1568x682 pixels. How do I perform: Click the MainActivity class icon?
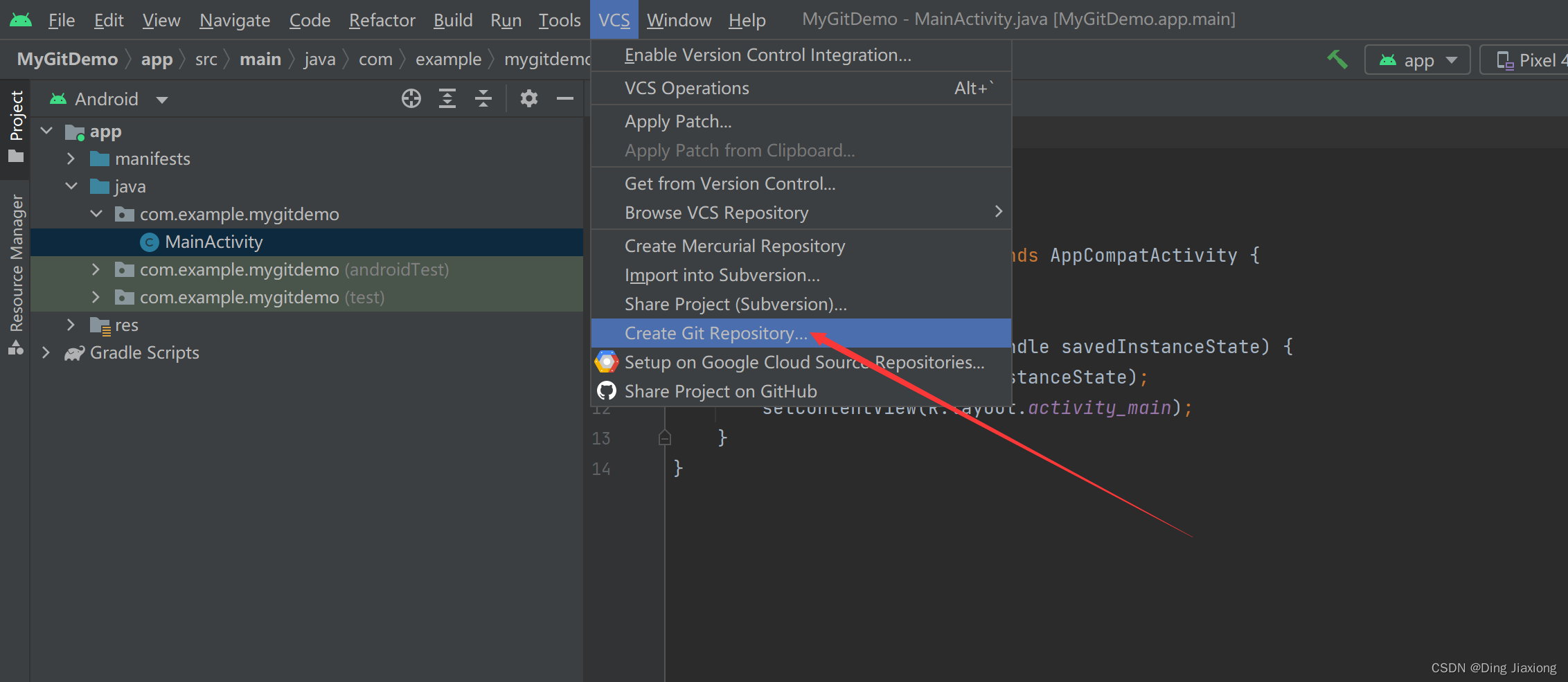coord(150,242)
